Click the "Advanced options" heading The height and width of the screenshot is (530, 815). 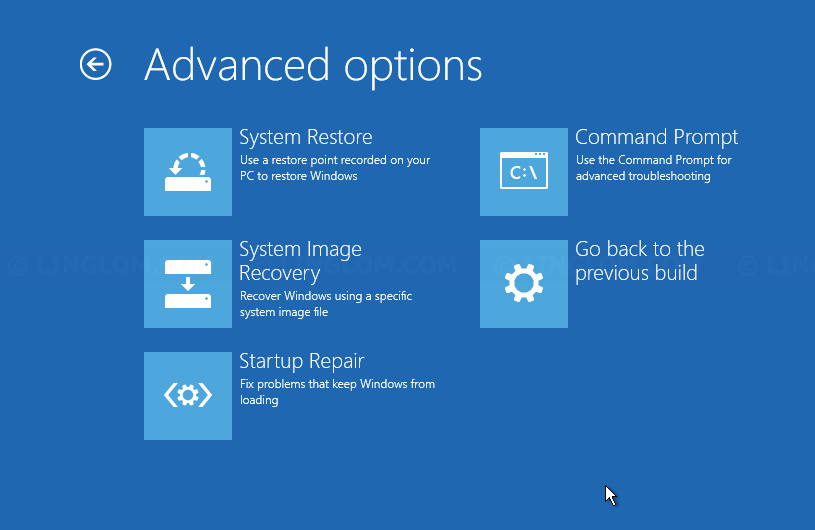[x=313, y=66]
